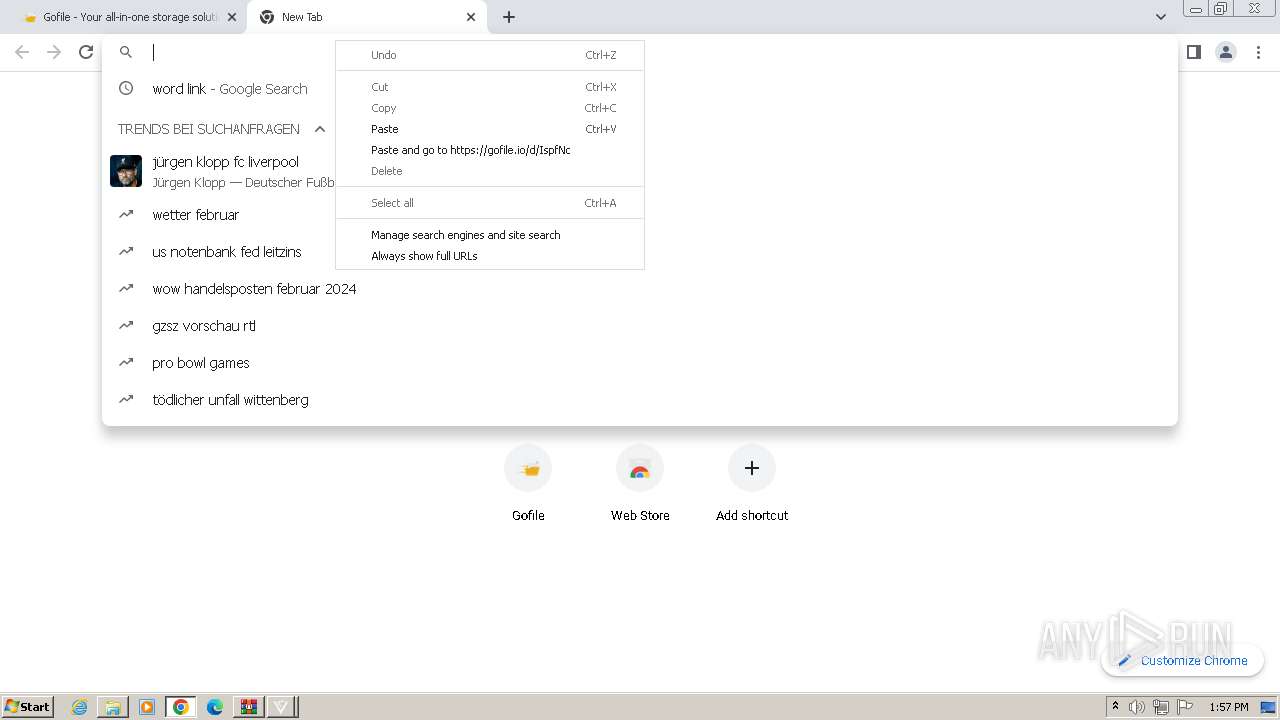Viewport: 1280px width, 720px height.
Task: Open the media player taskbar icon
Action: pos(147,707)
